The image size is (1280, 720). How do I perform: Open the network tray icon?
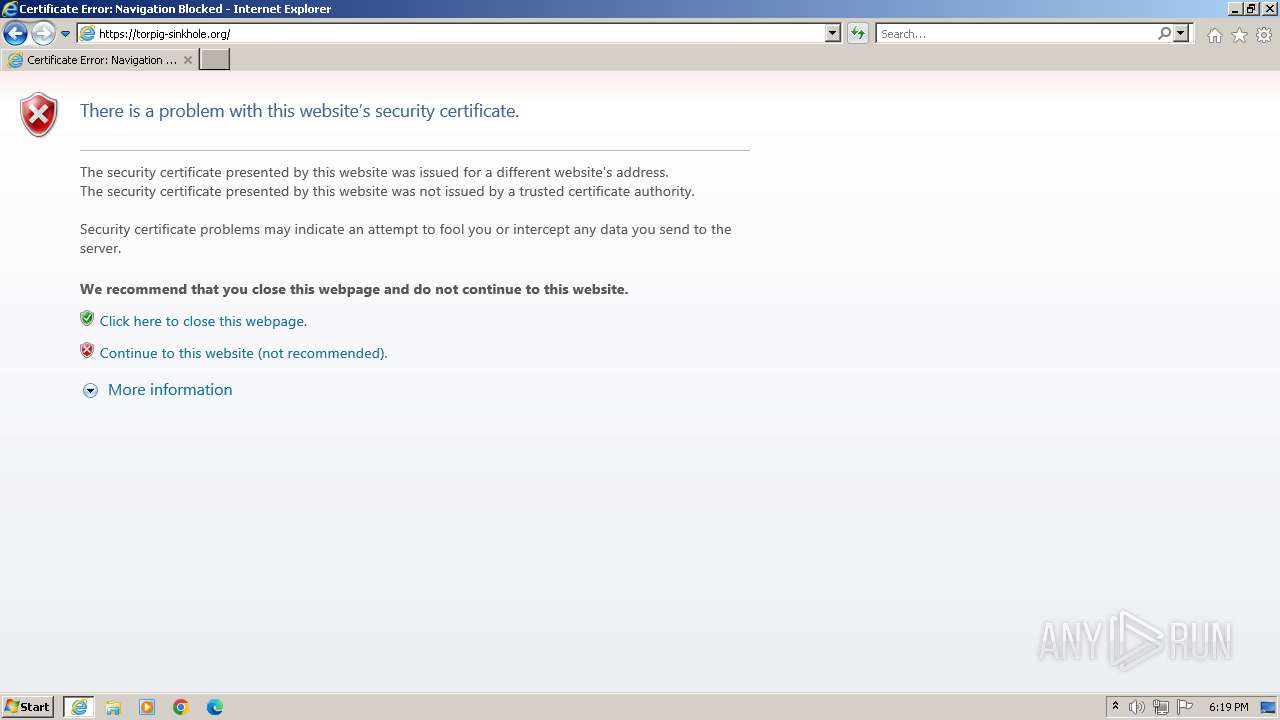tap(1161, 707)
